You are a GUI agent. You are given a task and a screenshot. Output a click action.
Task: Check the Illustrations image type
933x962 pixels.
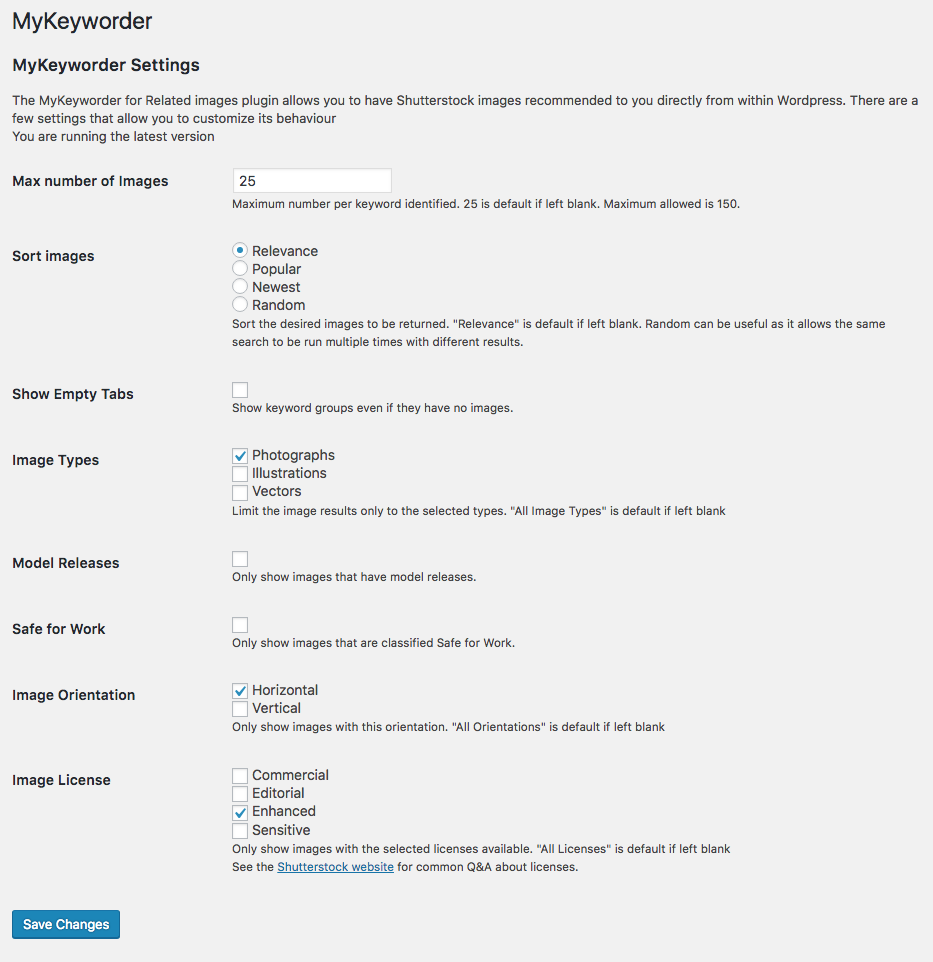click(240, 474)
